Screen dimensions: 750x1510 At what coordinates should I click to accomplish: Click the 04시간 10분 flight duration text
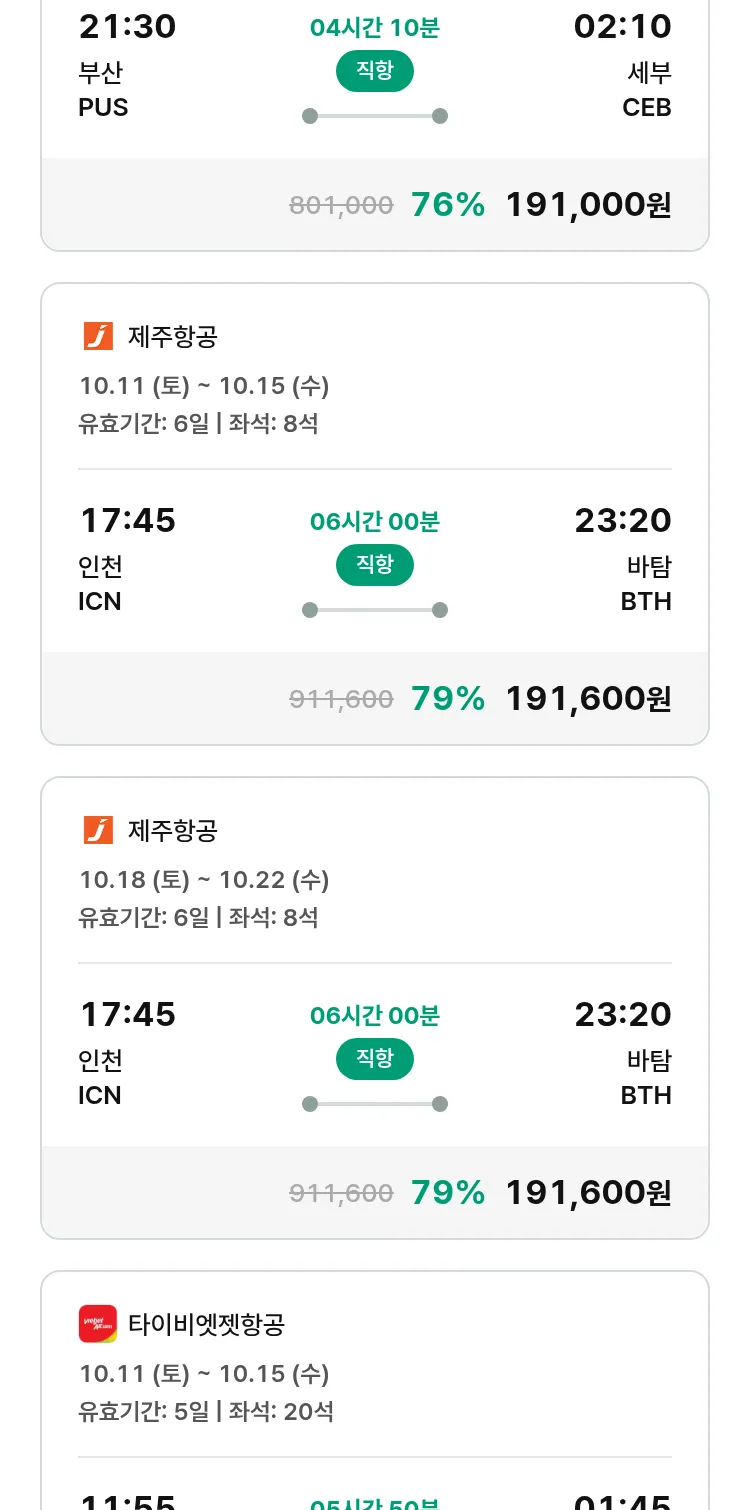point(374,28)
